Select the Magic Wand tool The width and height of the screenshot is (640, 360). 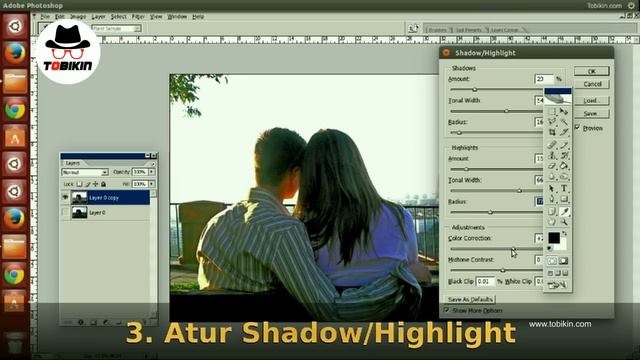click(x=564, y=122)
